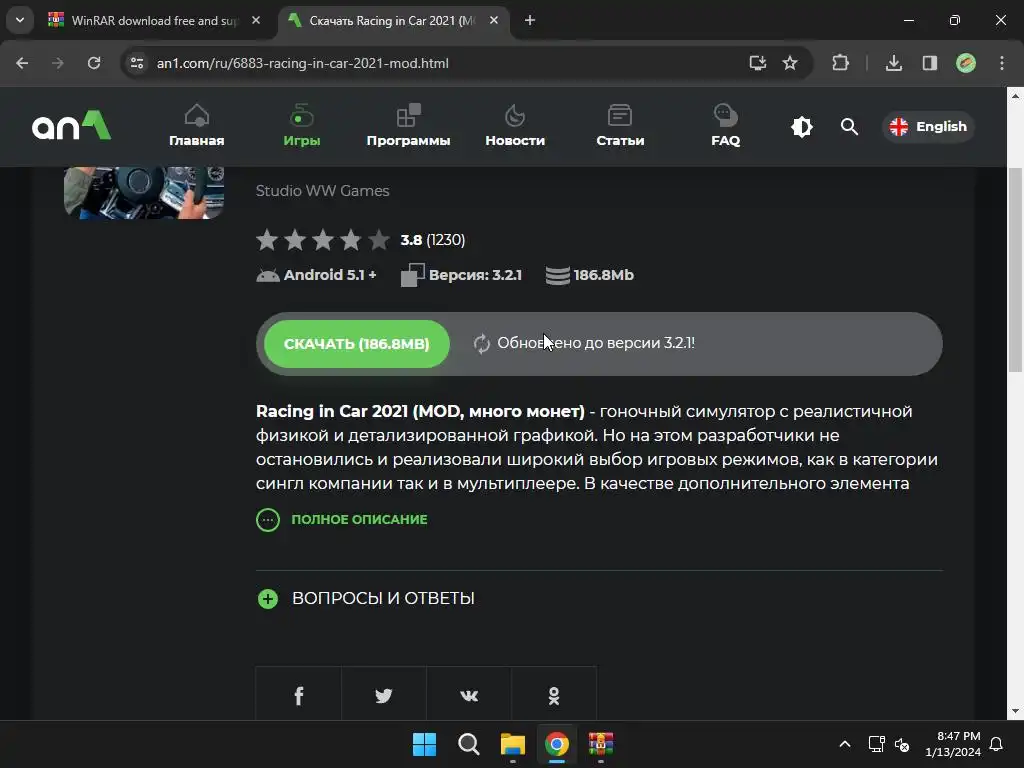Open the Главная home section
This screenshot has height=768, width=1024.
click(x=197, y=126)
